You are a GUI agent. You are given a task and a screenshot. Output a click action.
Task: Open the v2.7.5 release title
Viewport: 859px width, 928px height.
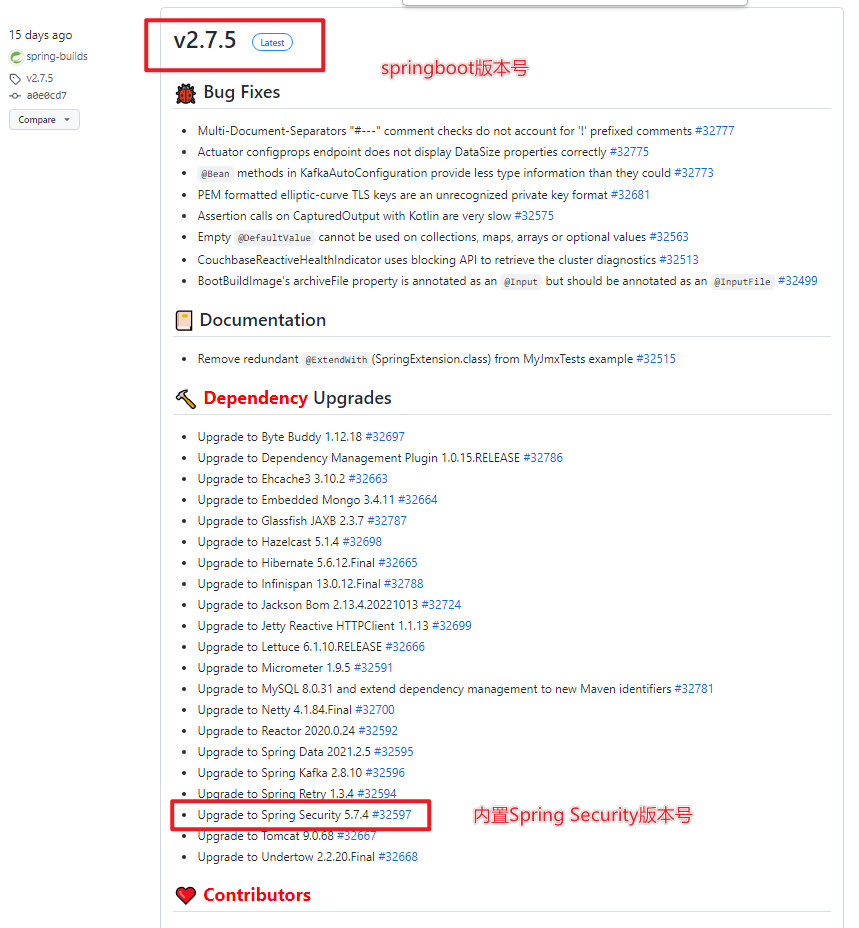tap(205, 41)
